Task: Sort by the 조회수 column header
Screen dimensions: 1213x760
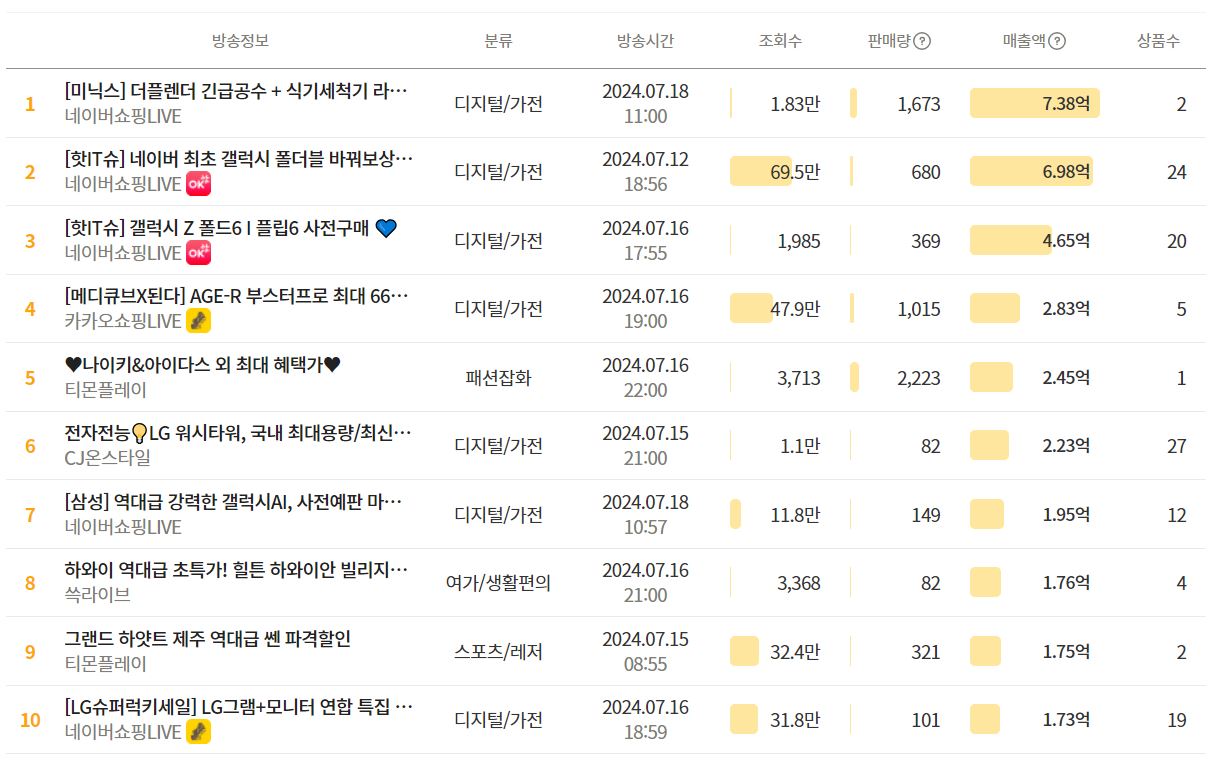Action: click(x=780, y=41)
